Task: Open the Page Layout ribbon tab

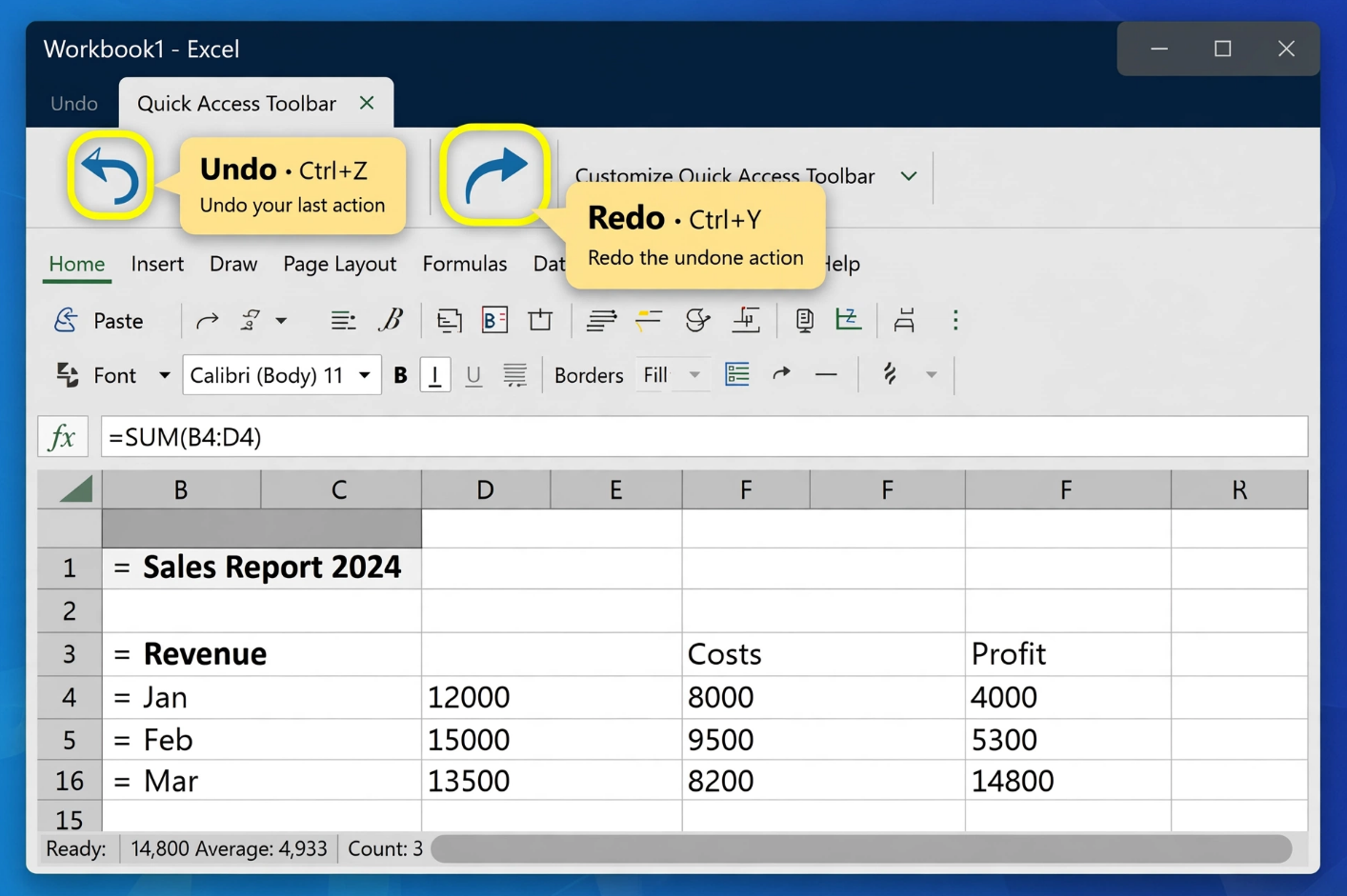Action: click(x=339, y=264)
